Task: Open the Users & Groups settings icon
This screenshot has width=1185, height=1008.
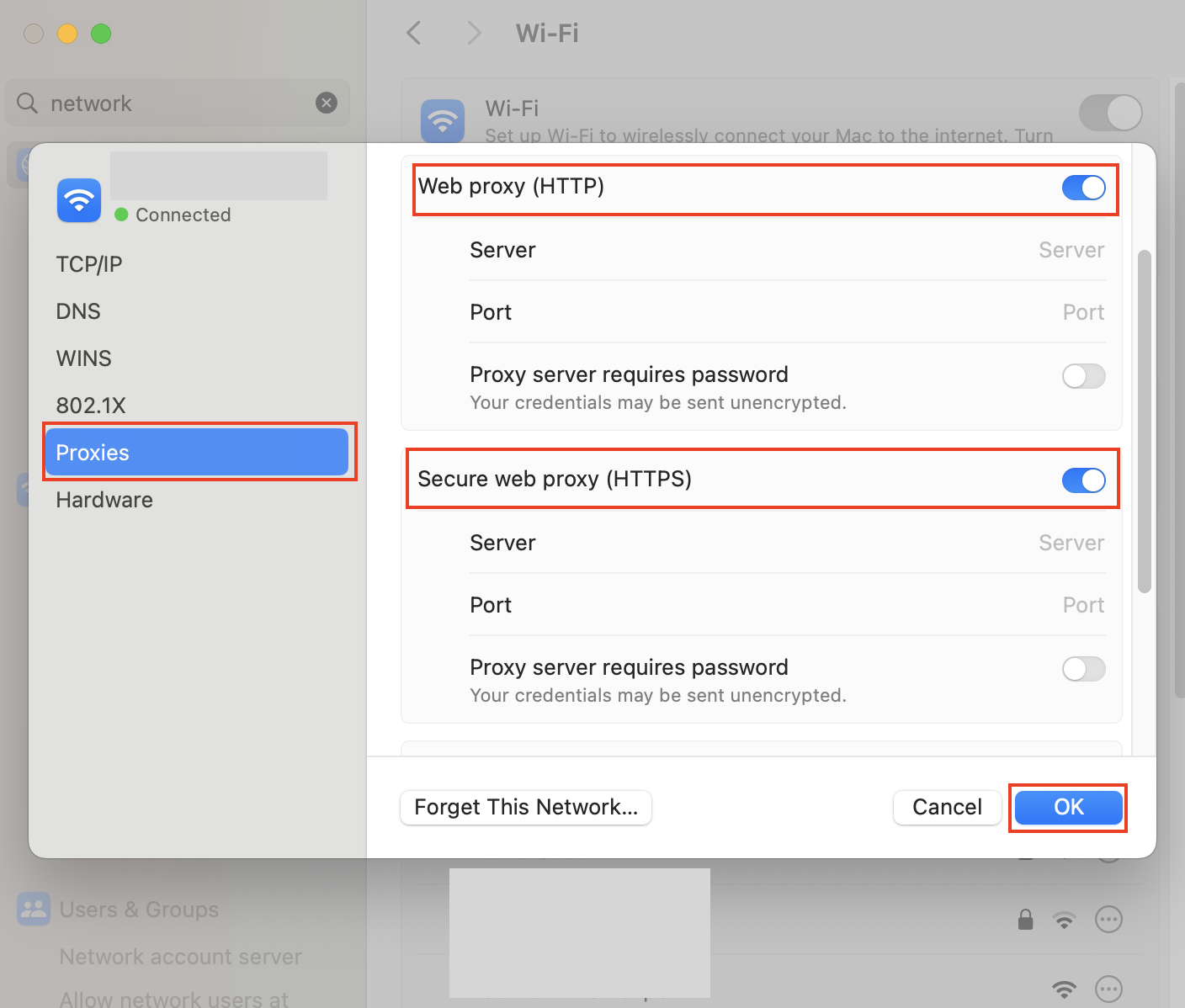Action: [33, 909]
